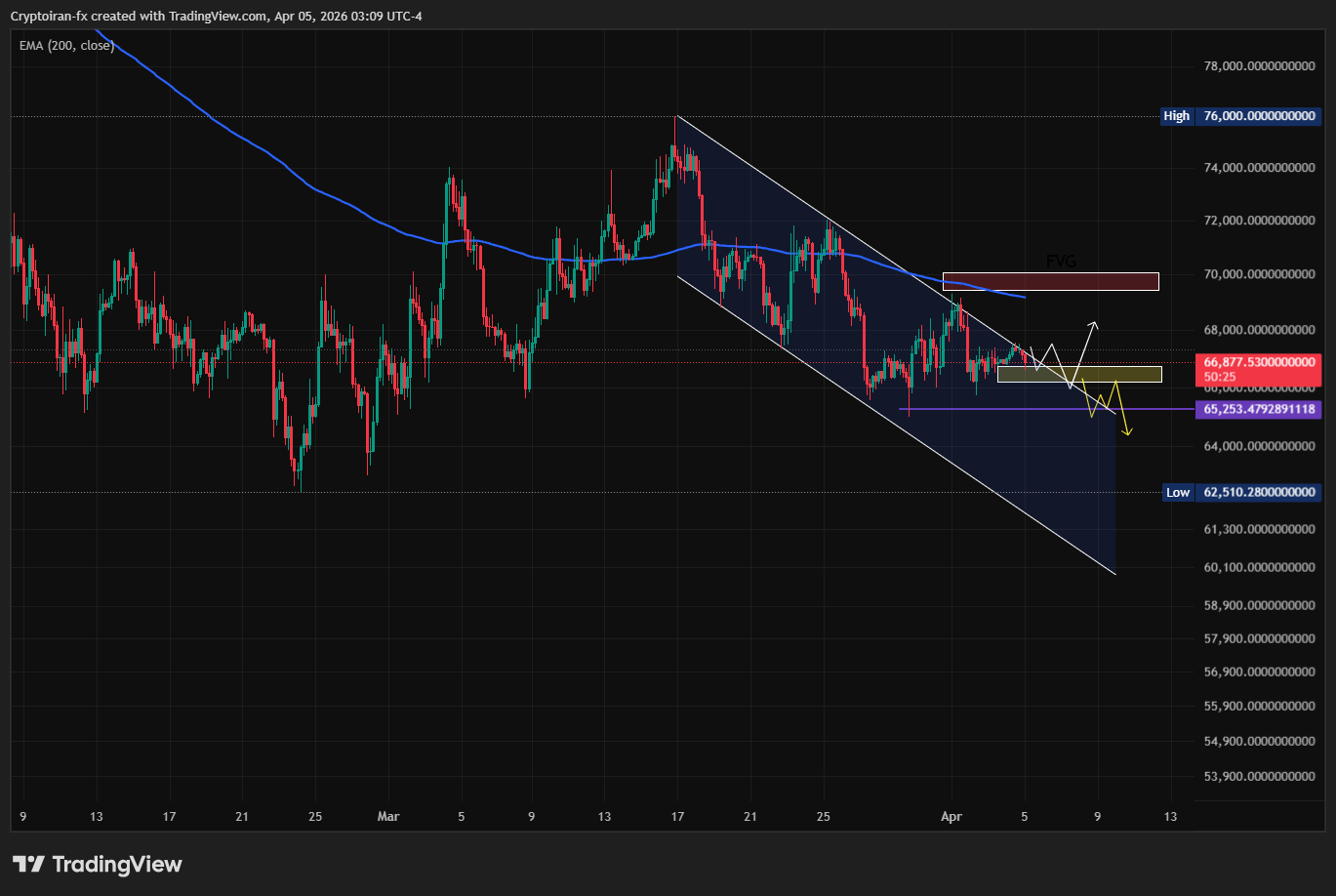Click the white upward projection arrowhead
This screenshot has height=896, width=1336.
pyautogui.click(x=1095, y=324)
